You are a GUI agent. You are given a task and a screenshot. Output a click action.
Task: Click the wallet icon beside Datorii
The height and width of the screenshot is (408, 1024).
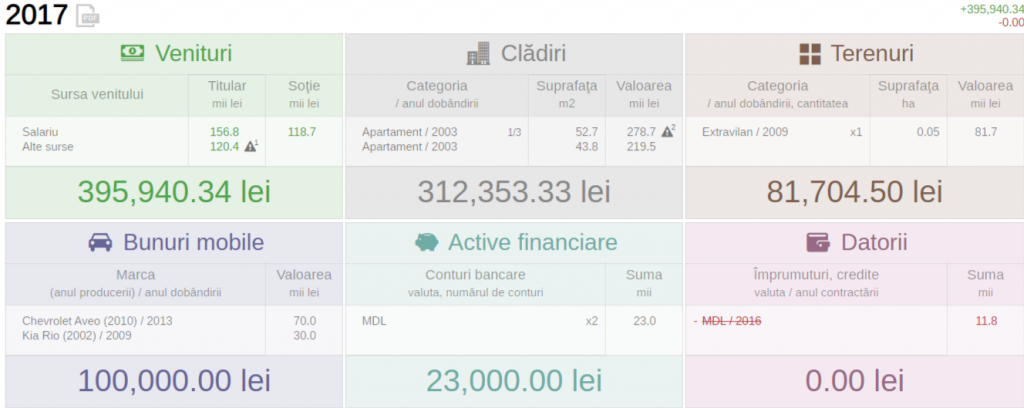(818, 242)
